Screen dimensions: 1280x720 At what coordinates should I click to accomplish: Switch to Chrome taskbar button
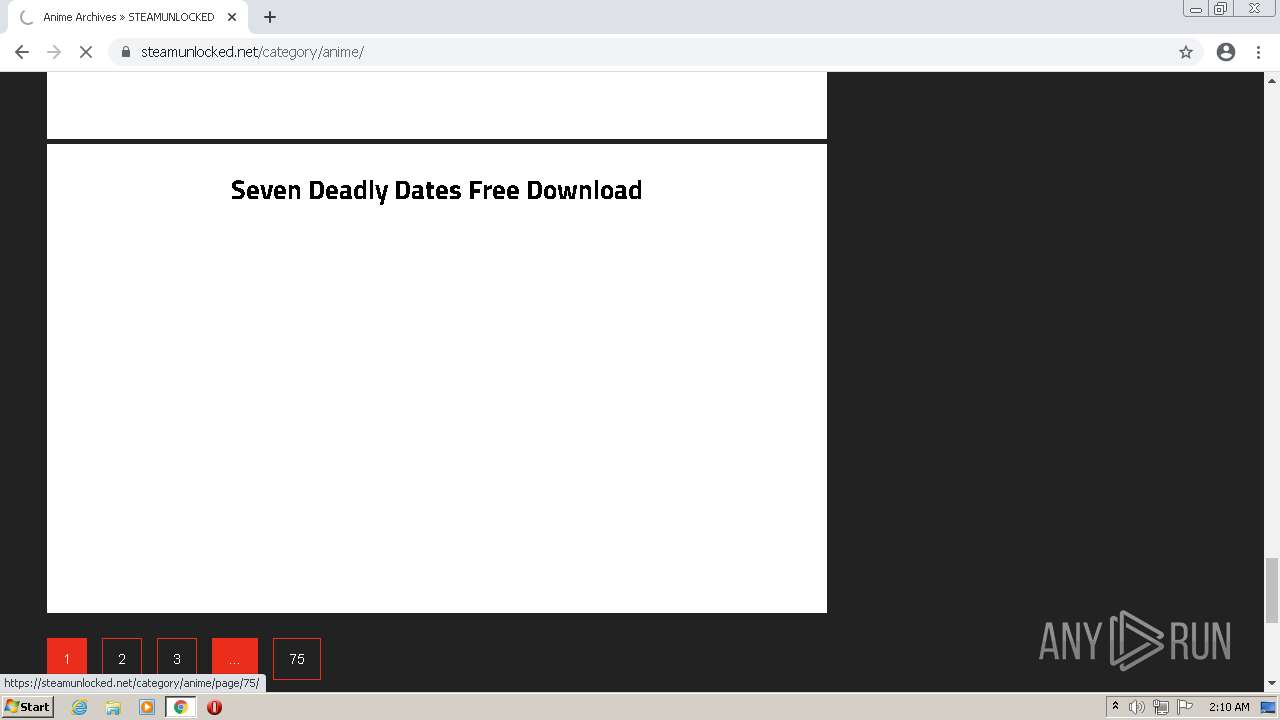pos(180,707)
